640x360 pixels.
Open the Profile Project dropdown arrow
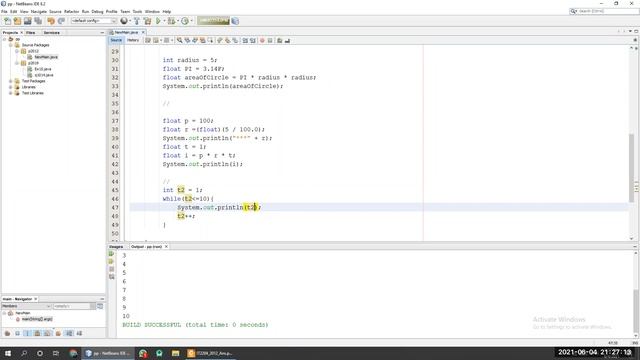[191, 21]
